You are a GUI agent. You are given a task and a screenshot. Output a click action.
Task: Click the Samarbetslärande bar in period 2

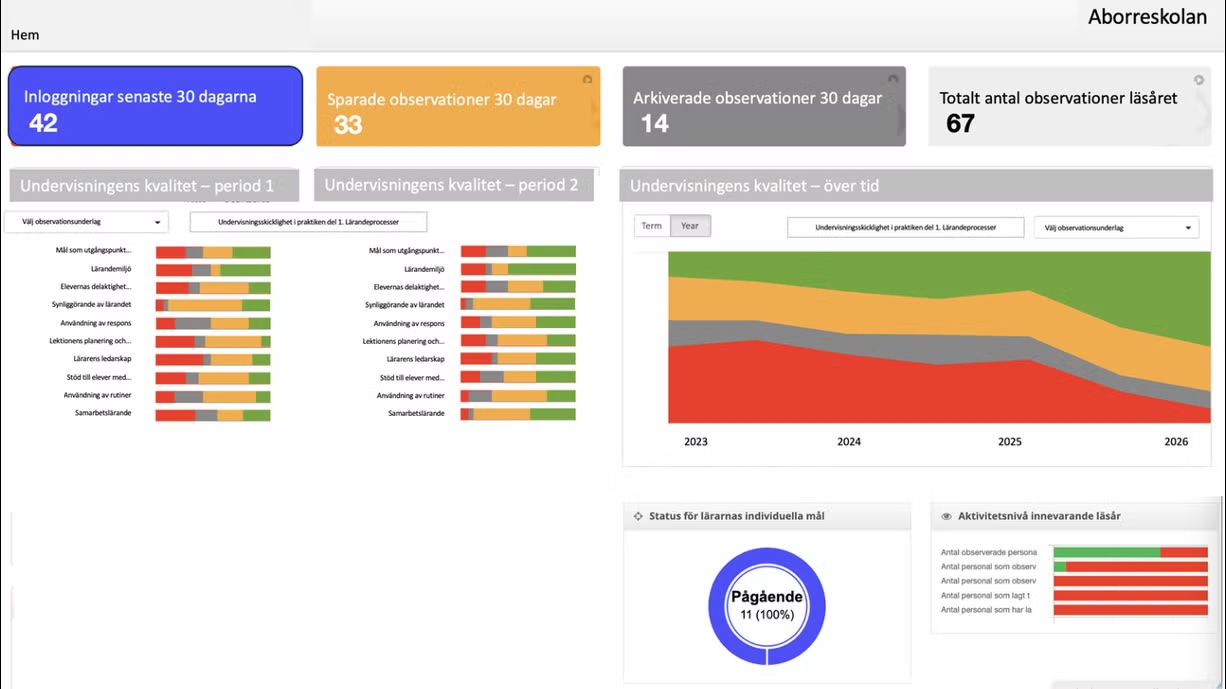(x=517, y=414)
